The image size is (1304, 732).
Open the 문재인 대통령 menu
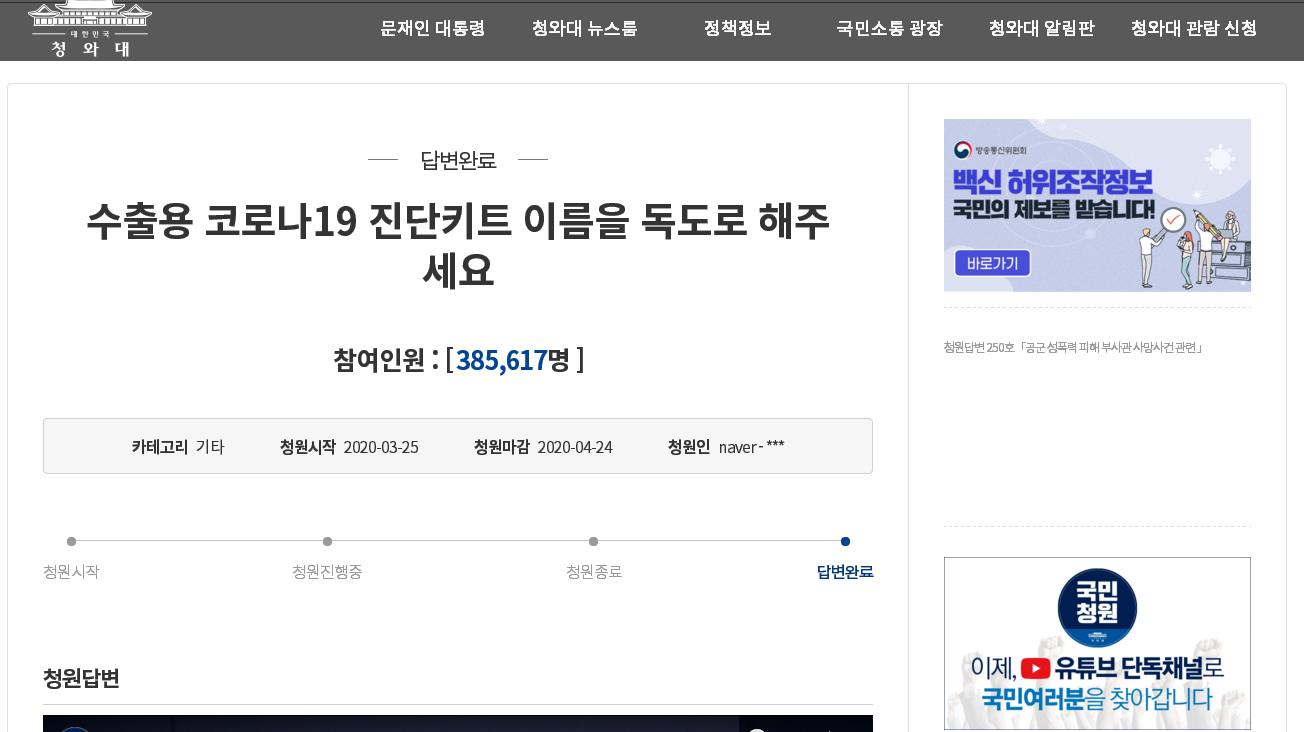432,29
